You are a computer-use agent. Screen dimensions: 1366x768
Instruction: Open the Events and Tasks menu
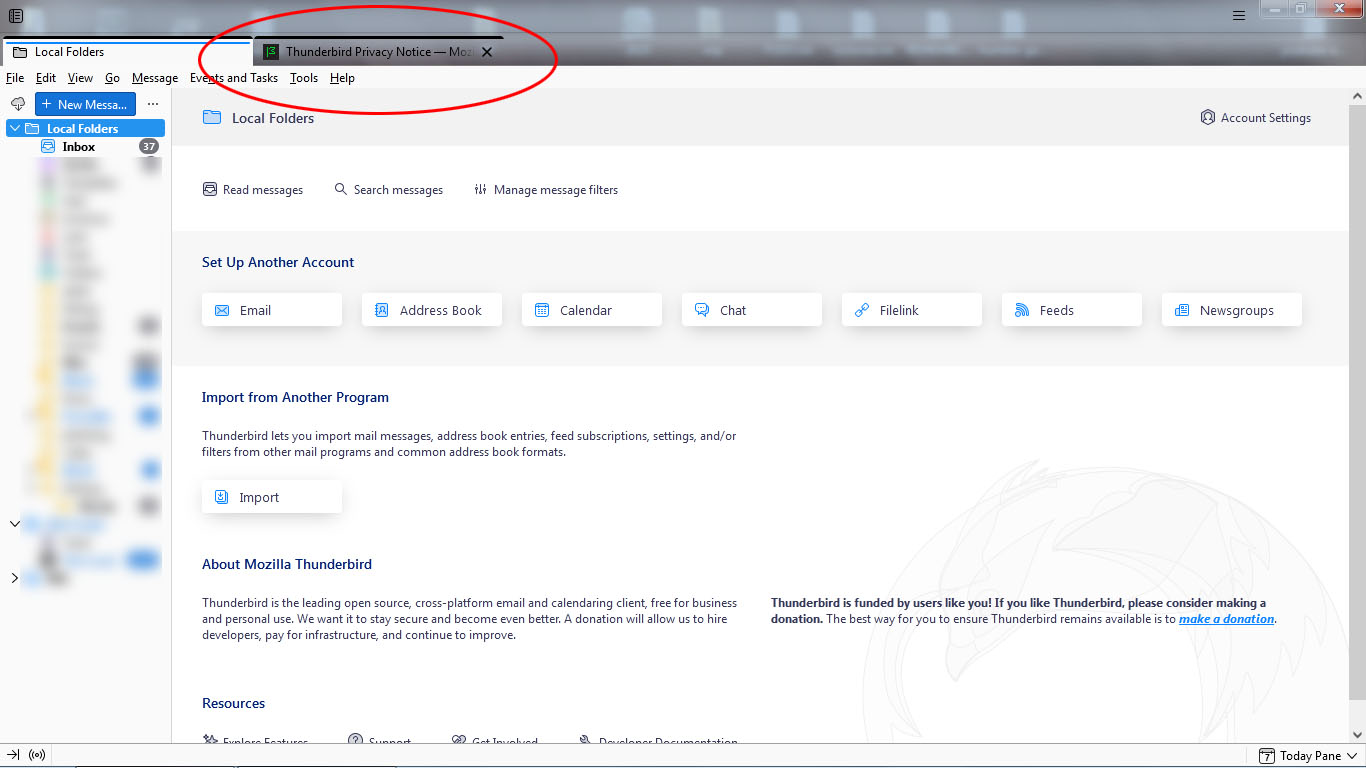pyautogui.click(x=234, y=78)
